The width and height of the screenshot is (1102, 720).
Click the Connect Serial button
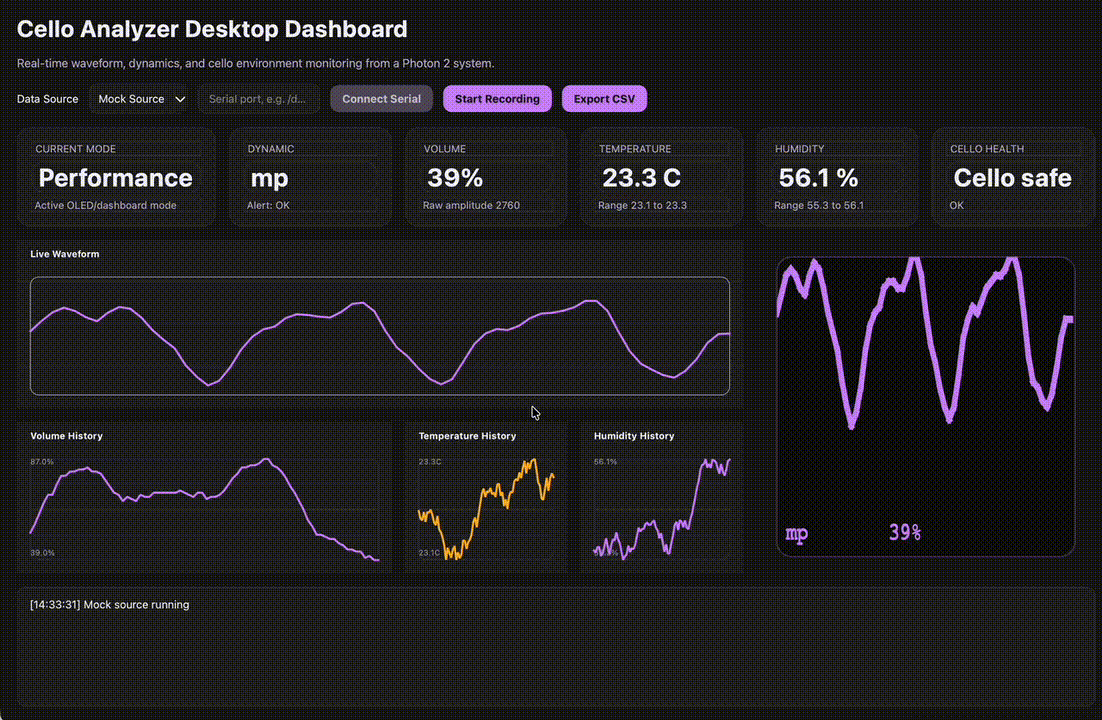click(382, 99)
